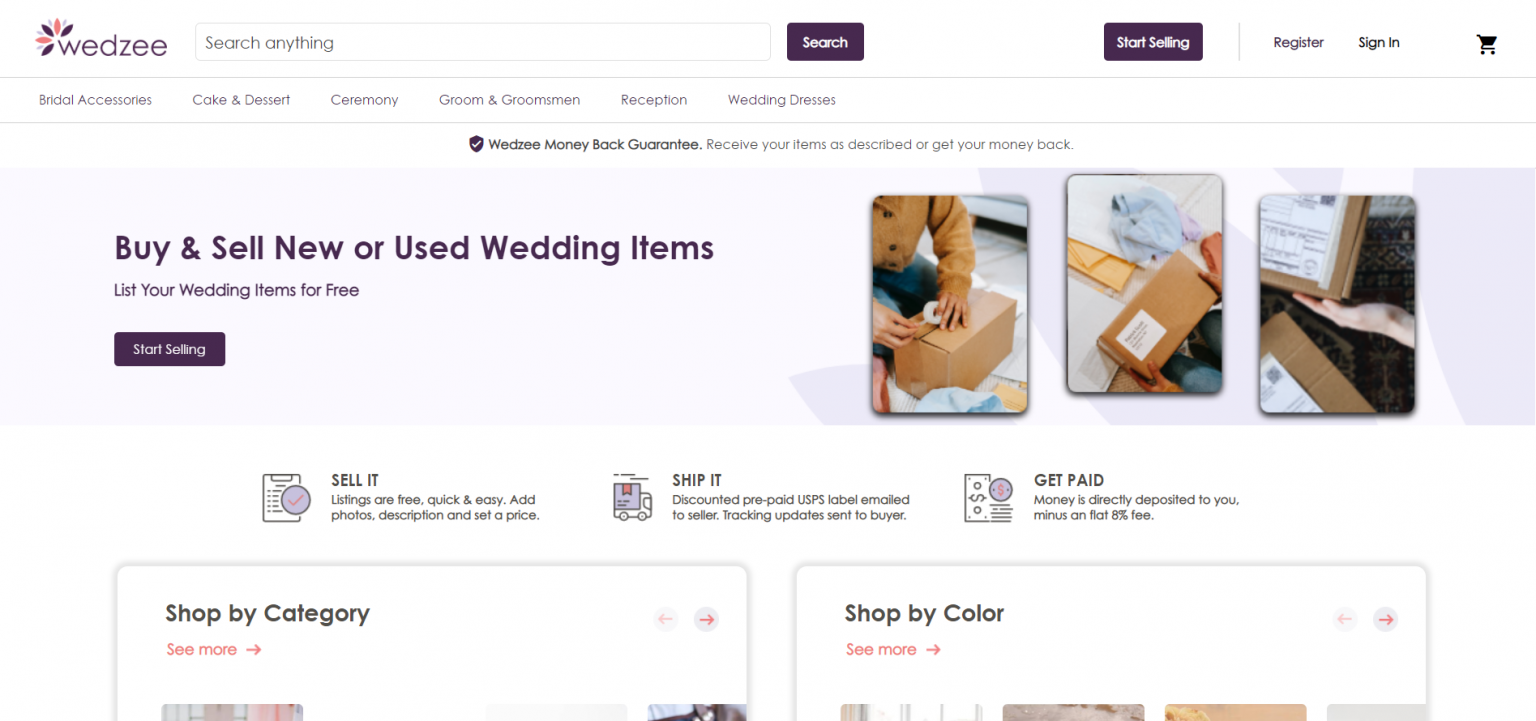The width and height of the screenshot is (1536, 721).
Task: Open the Bridal Accessories category menu
Action: pyautogui.click(x=95, y=100)
